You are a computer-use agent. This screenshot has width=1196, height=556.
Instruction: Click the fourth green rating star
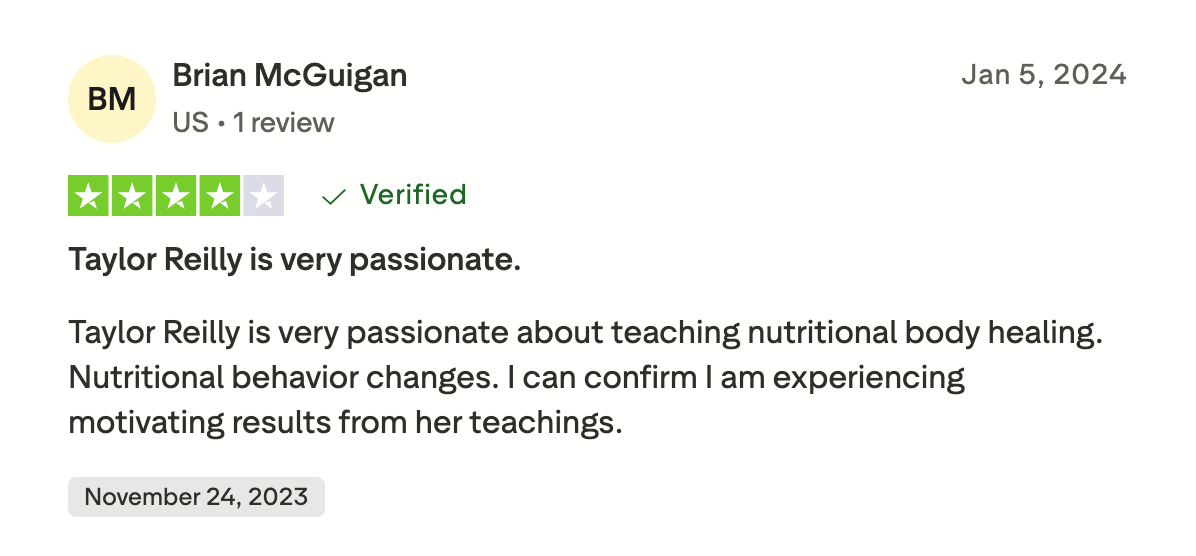219,196
